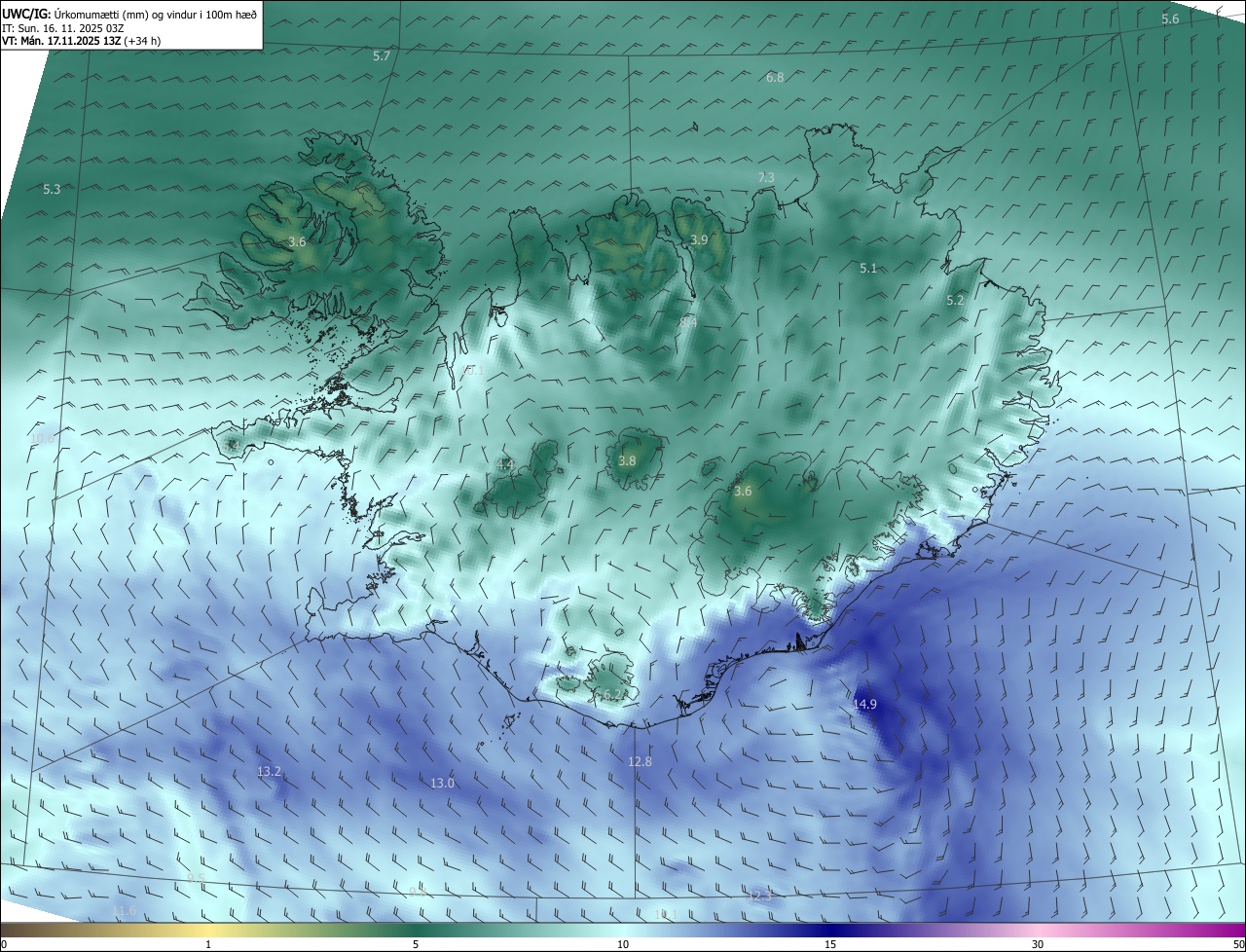Click the colorbar tick labeled 5
1246x952 pixels.
tap(416, 944)
